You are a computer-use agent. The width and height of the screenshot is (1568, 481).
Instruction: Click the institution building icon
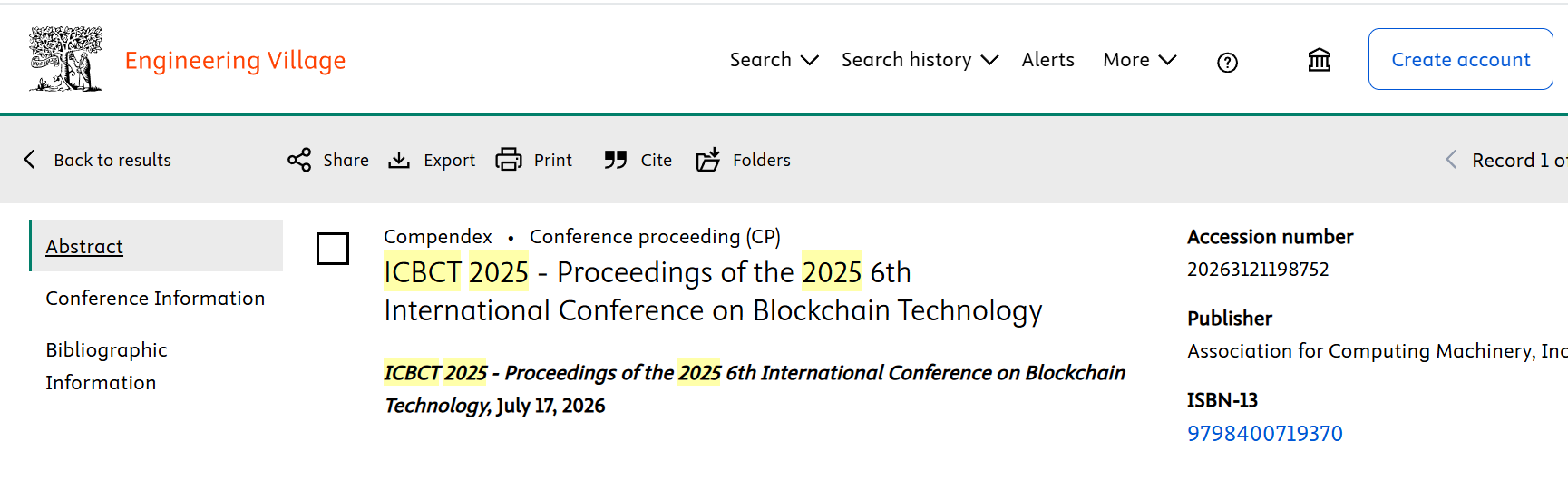pos(1320,60)
